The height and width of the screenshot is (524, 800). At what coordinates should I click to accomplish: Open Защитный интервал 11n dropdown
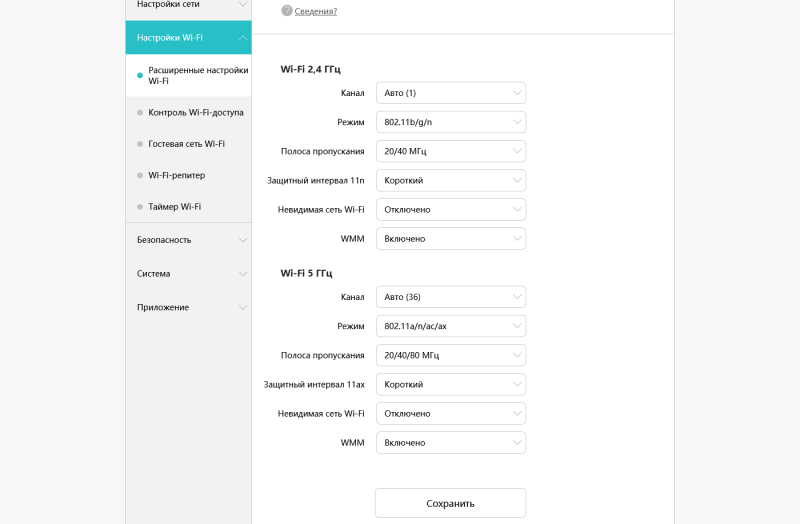click(451, 180)
